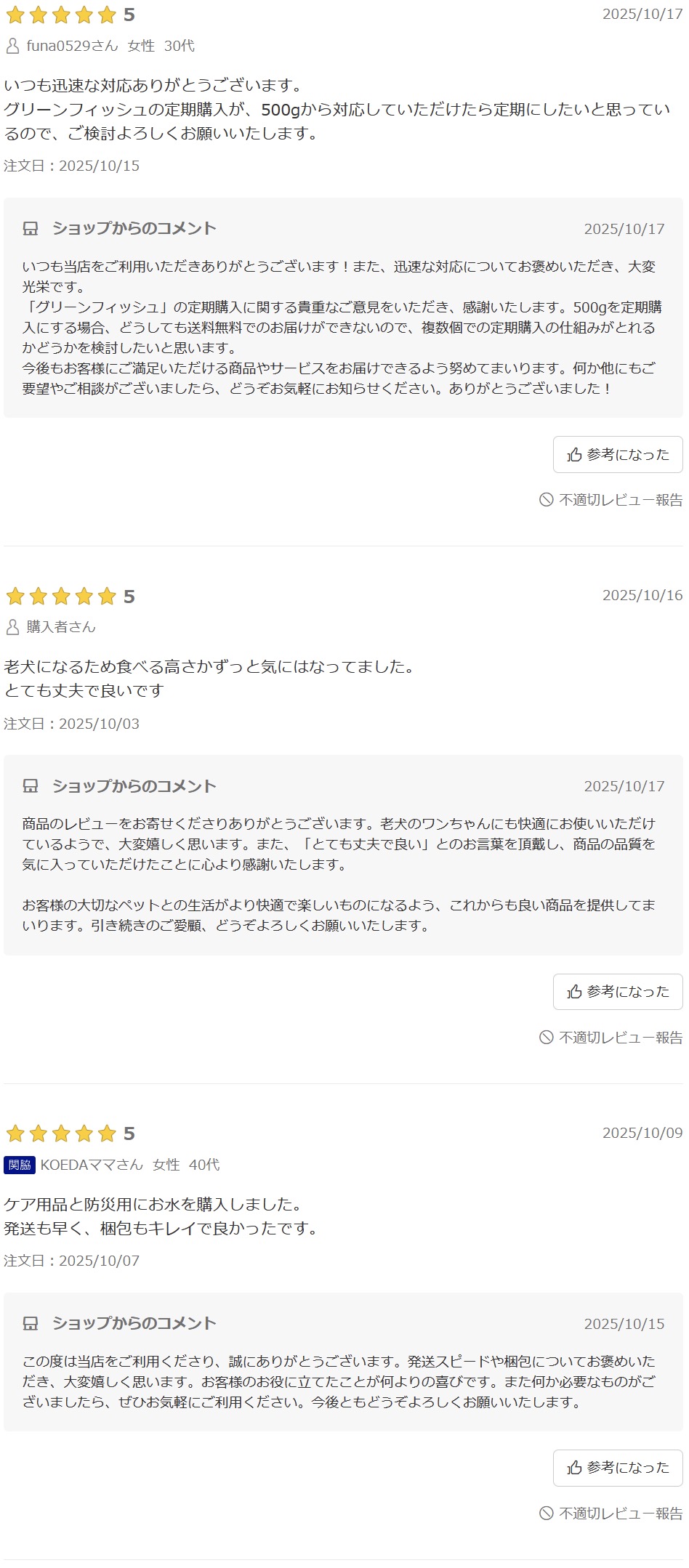Click the reviewer name KOEDAママさん

tap(92, 1165)
